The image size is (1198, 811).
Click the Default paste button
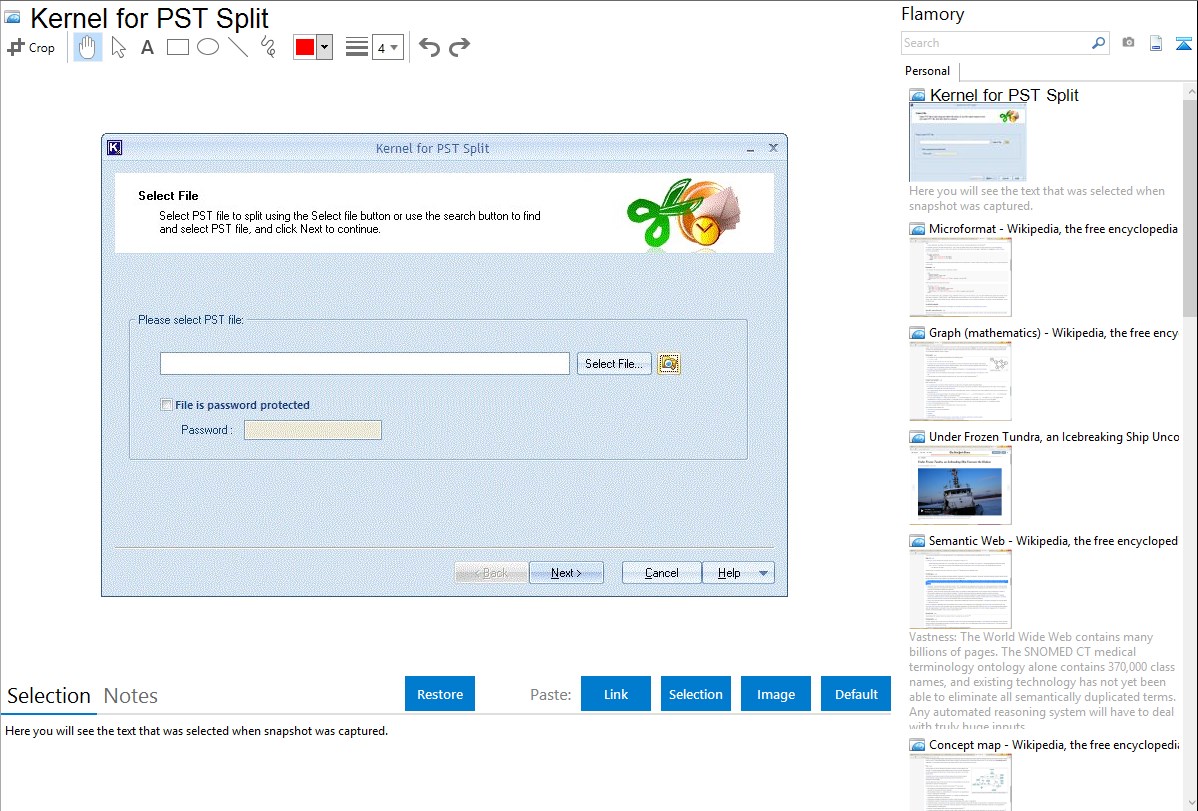click(x=856, y=694)
